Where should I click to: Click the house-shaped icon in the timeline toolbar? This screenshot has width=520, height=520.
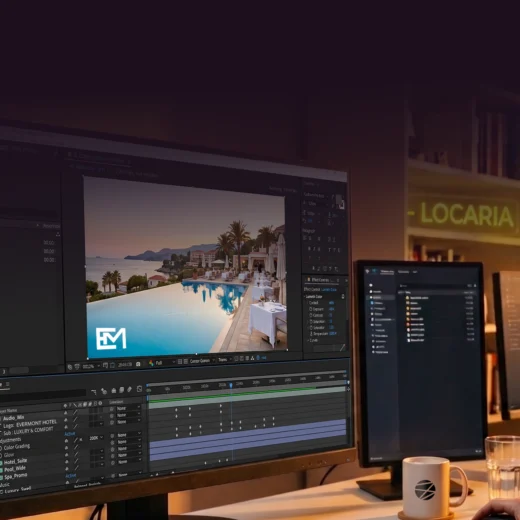[113, 390]
